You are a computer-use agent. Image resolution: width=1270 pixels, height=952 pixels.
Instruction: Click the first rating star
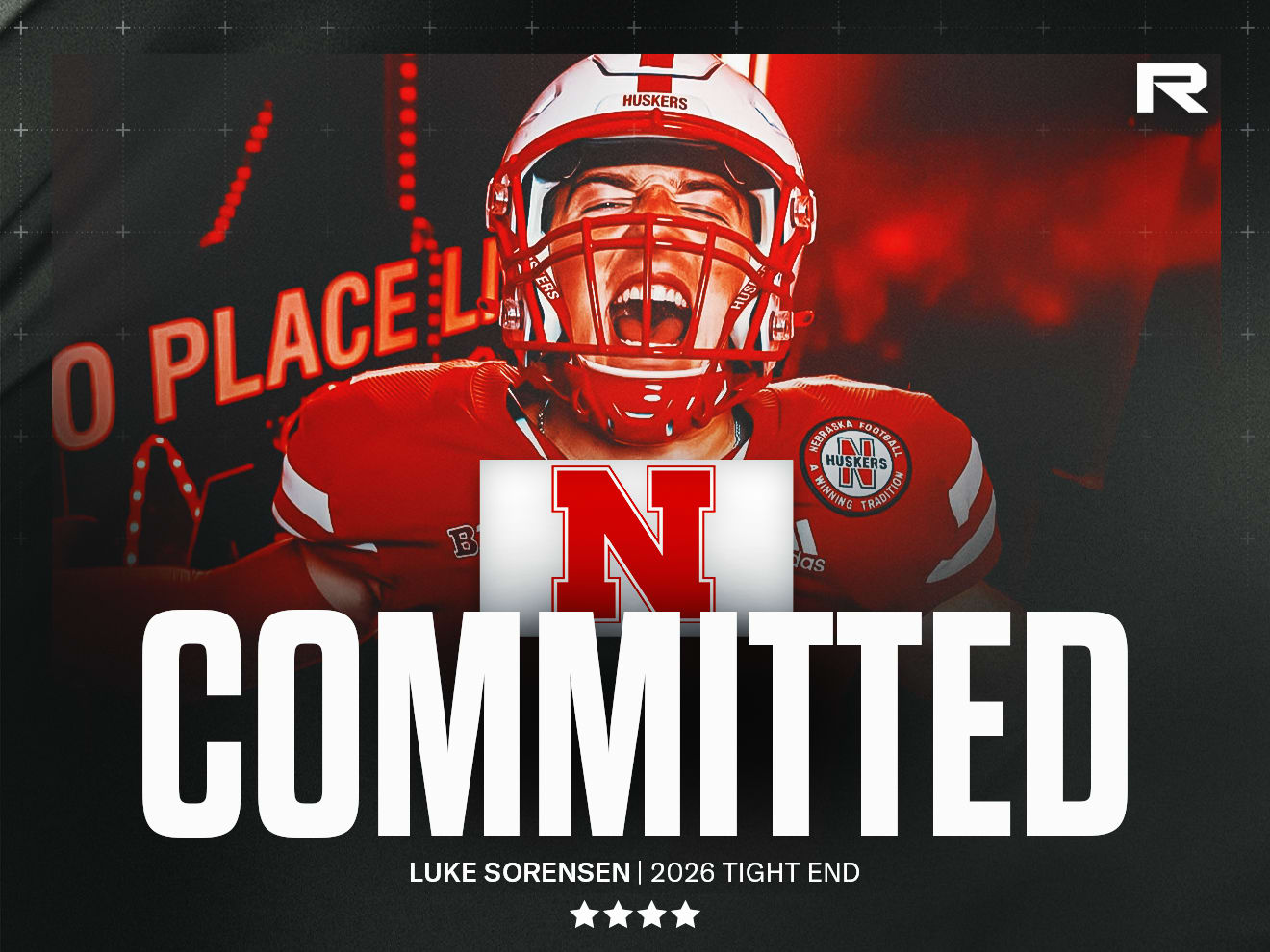pyautogui.click(x=584, y=914)
